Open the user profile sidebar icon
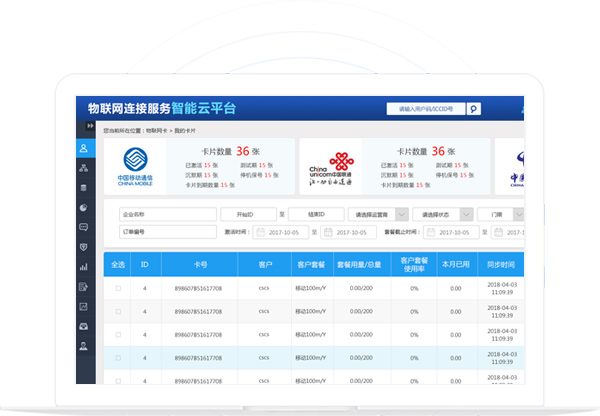This screenshot has width=600, height=416. pos(84,148)
